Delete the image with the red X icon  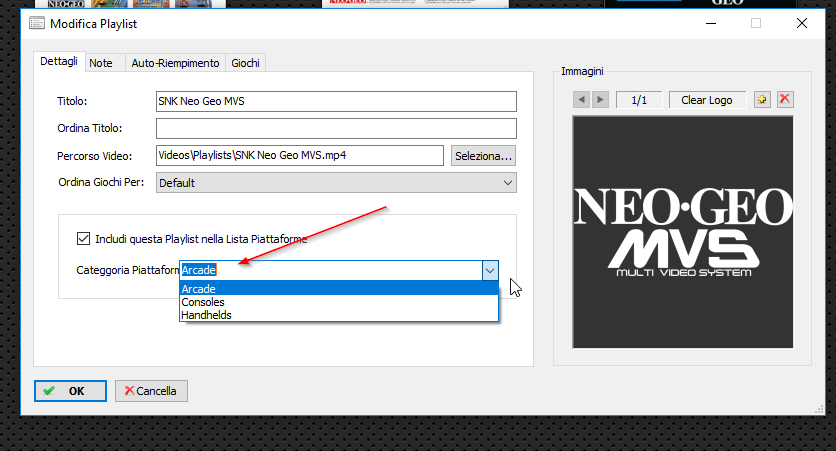(785, 100)
